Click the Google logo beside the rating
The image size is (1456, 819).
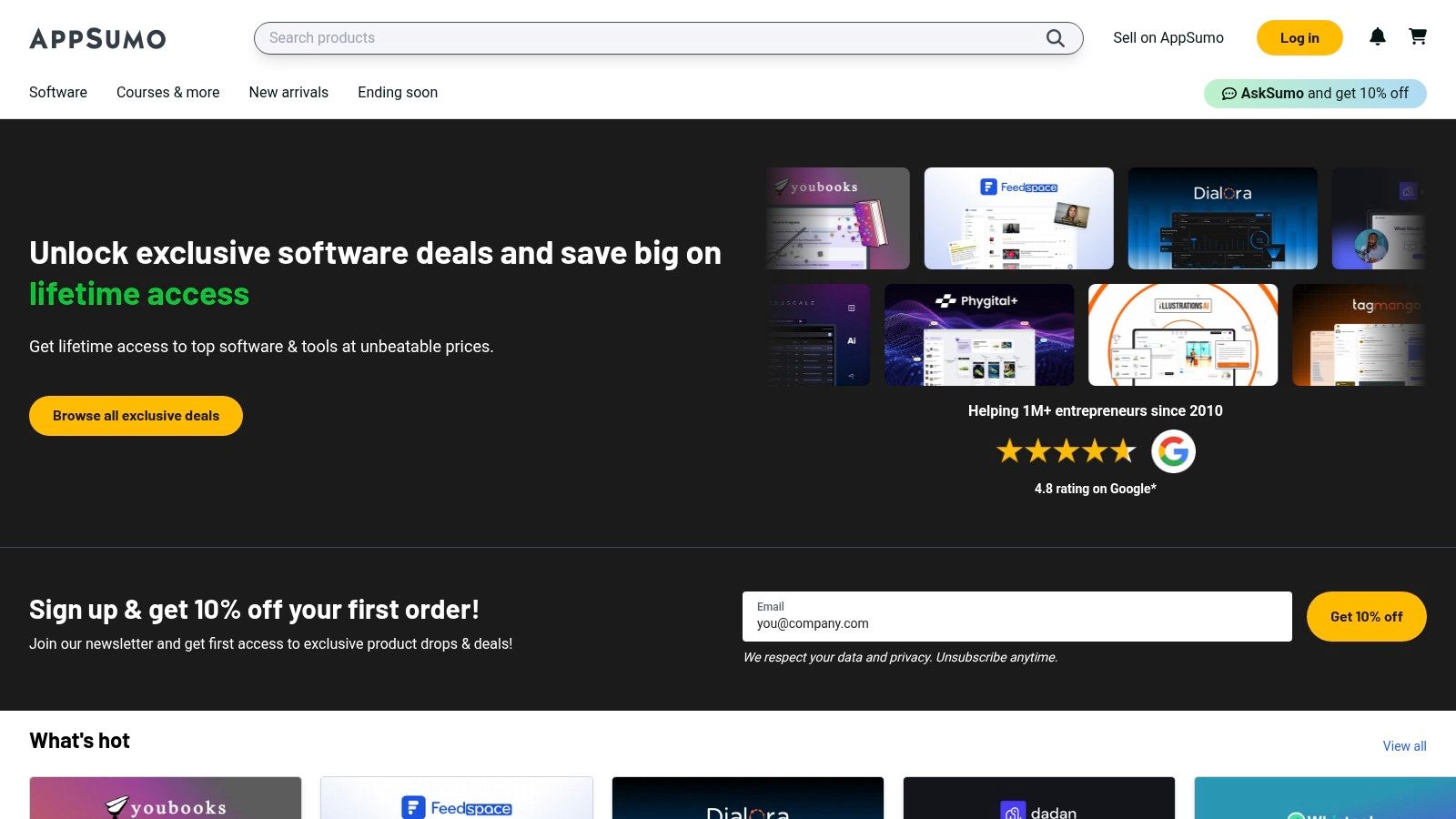(x=1173, y=450)
